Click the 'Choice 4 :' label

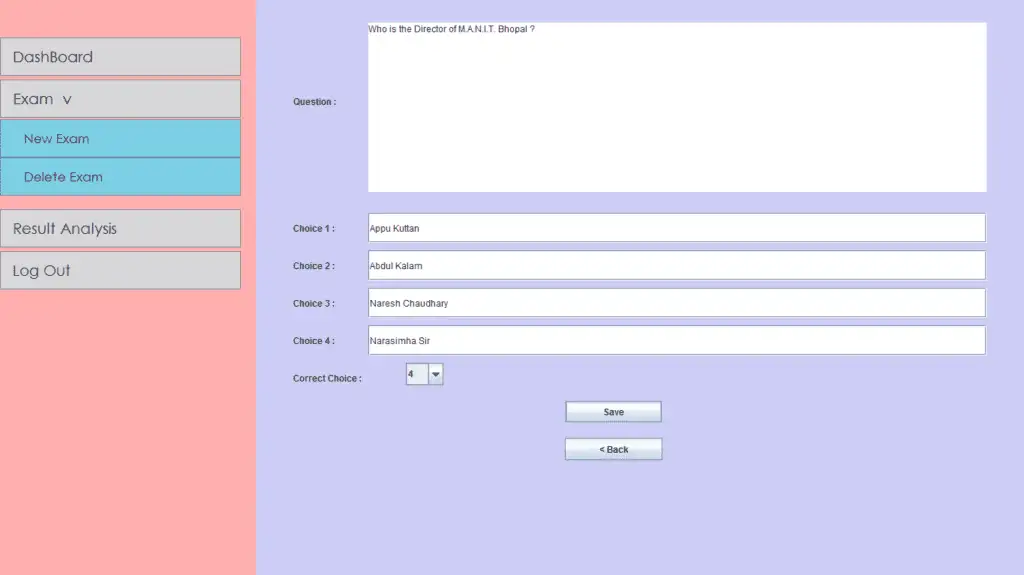(313, 341)
